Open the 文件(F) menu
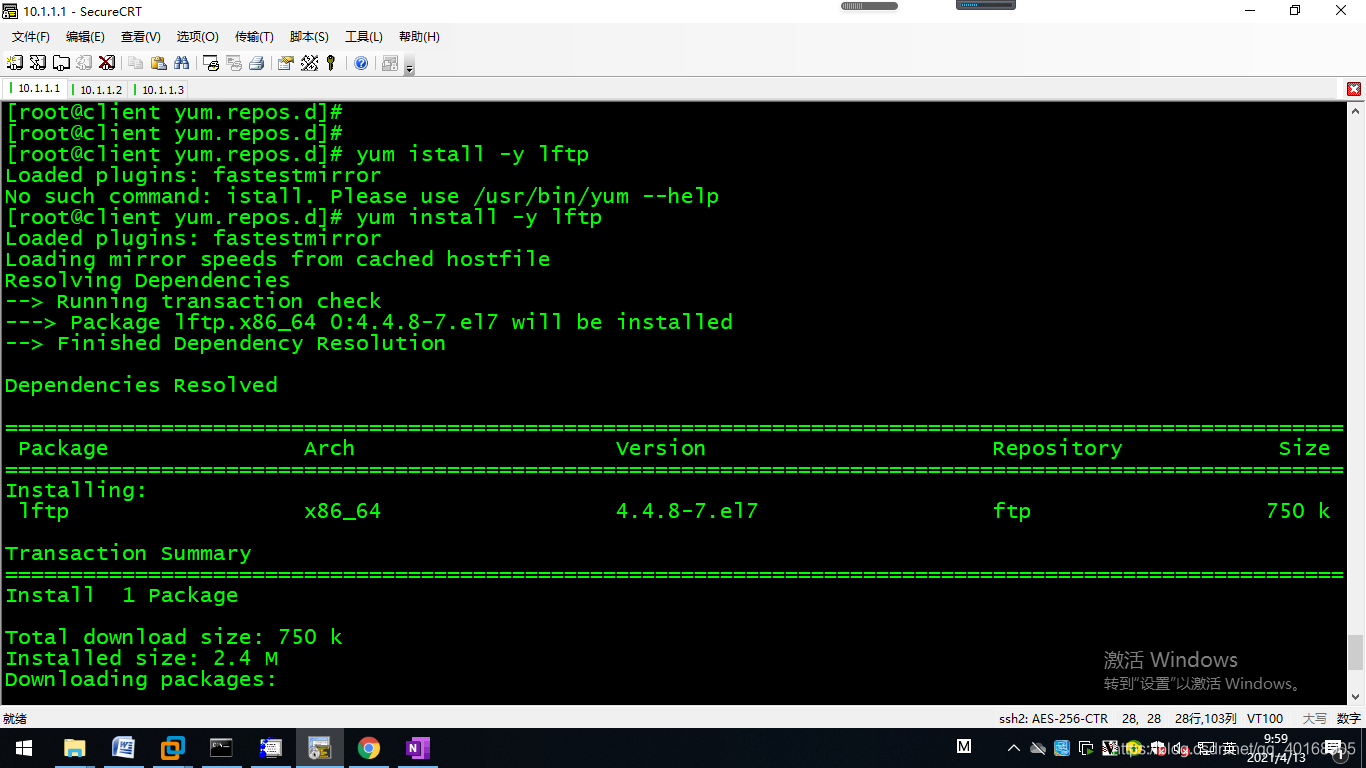 point(30,37)
